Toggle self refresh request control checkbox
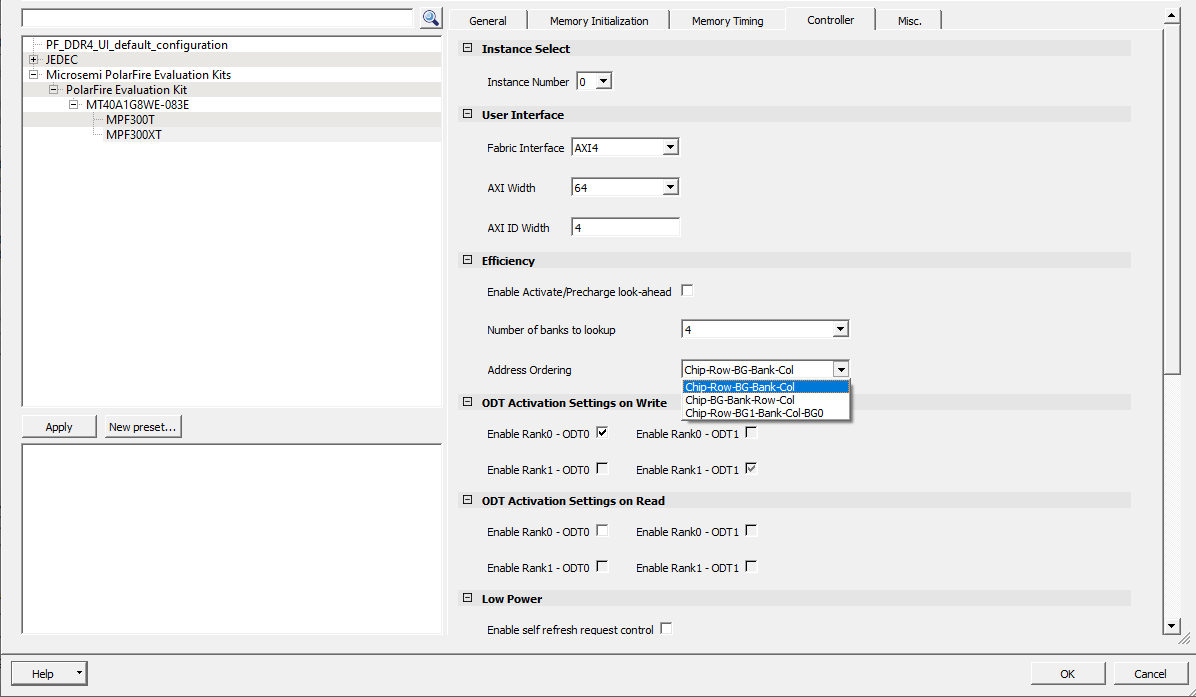The height and width of the screenshot is (697, 1196). [x=666, y=629]
